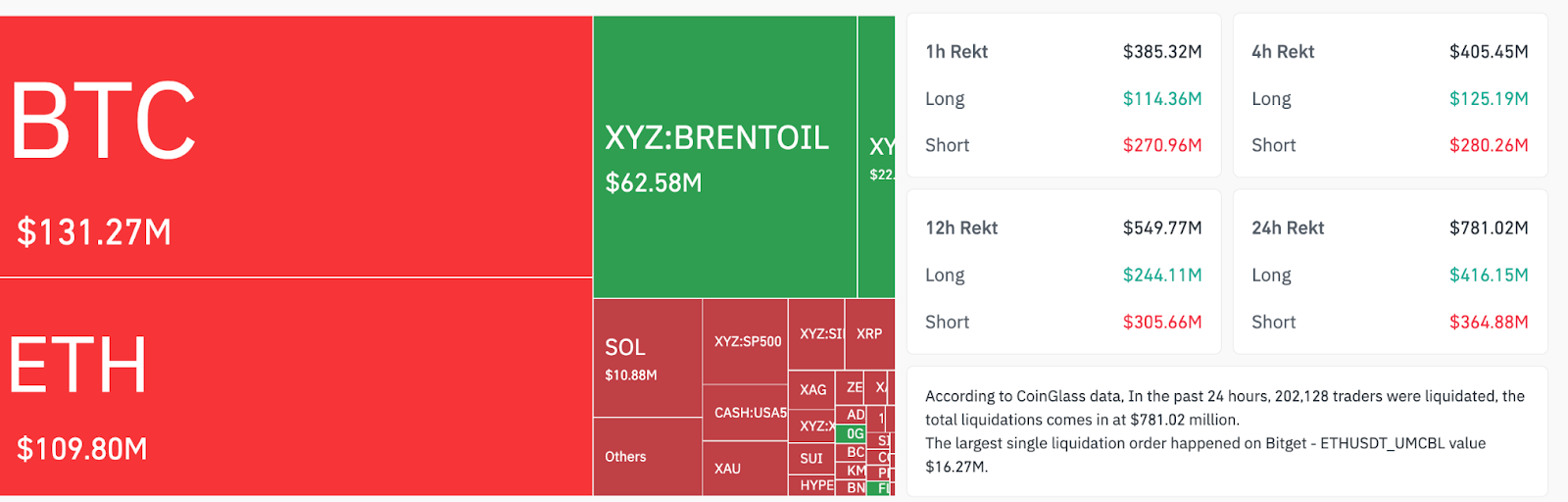Click the XYZ:SP500 tile

[747, 342]
